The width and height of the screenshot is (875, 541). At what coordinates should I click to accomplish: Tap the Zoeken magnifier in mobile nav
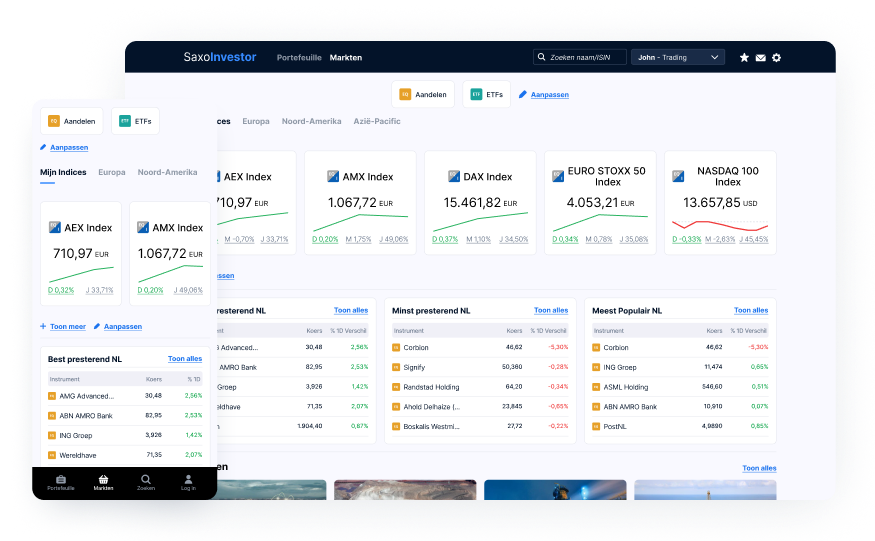pyautogui.click(x=146, y=479)
